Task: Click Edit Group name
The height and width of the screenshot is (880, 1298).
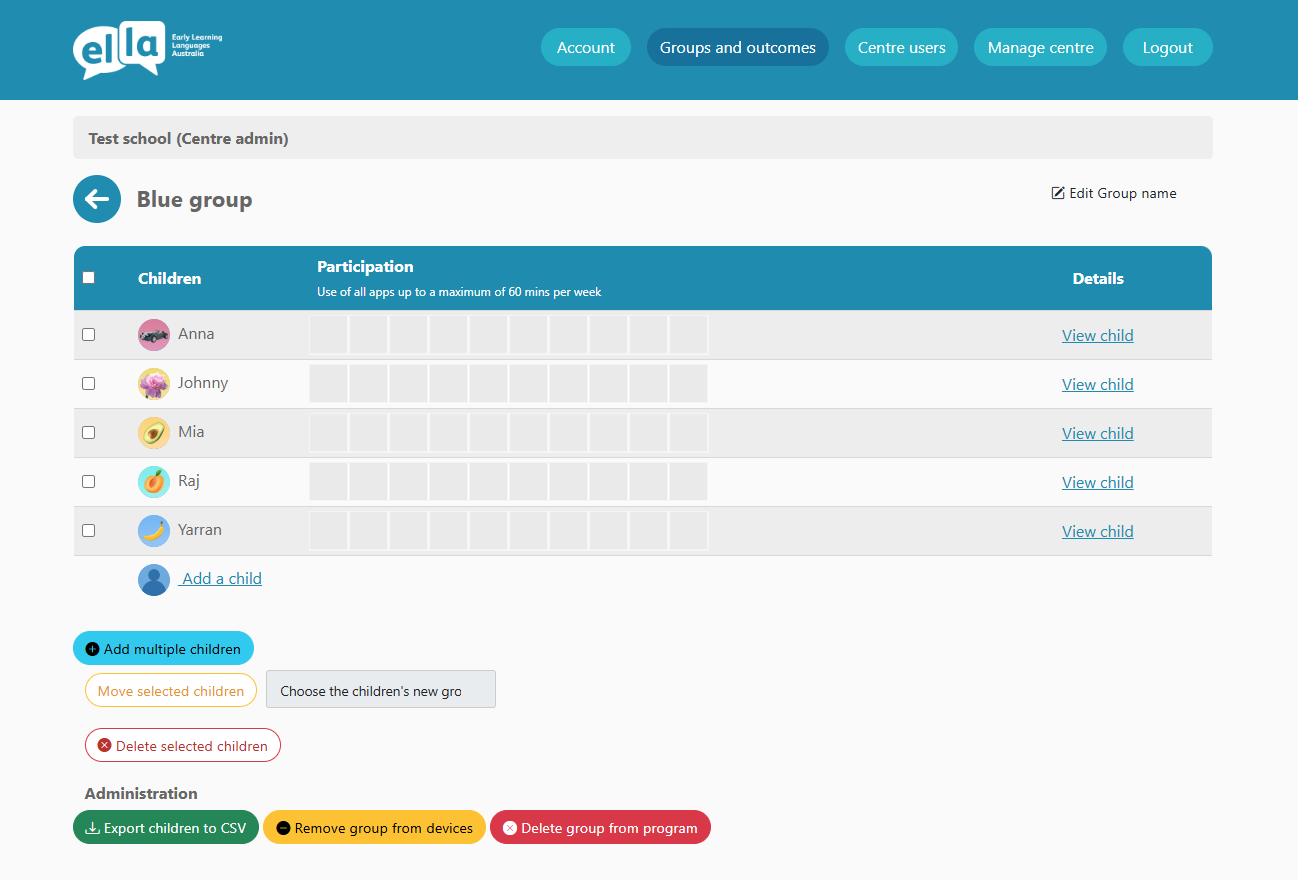Action: (x=1114, y=193)
